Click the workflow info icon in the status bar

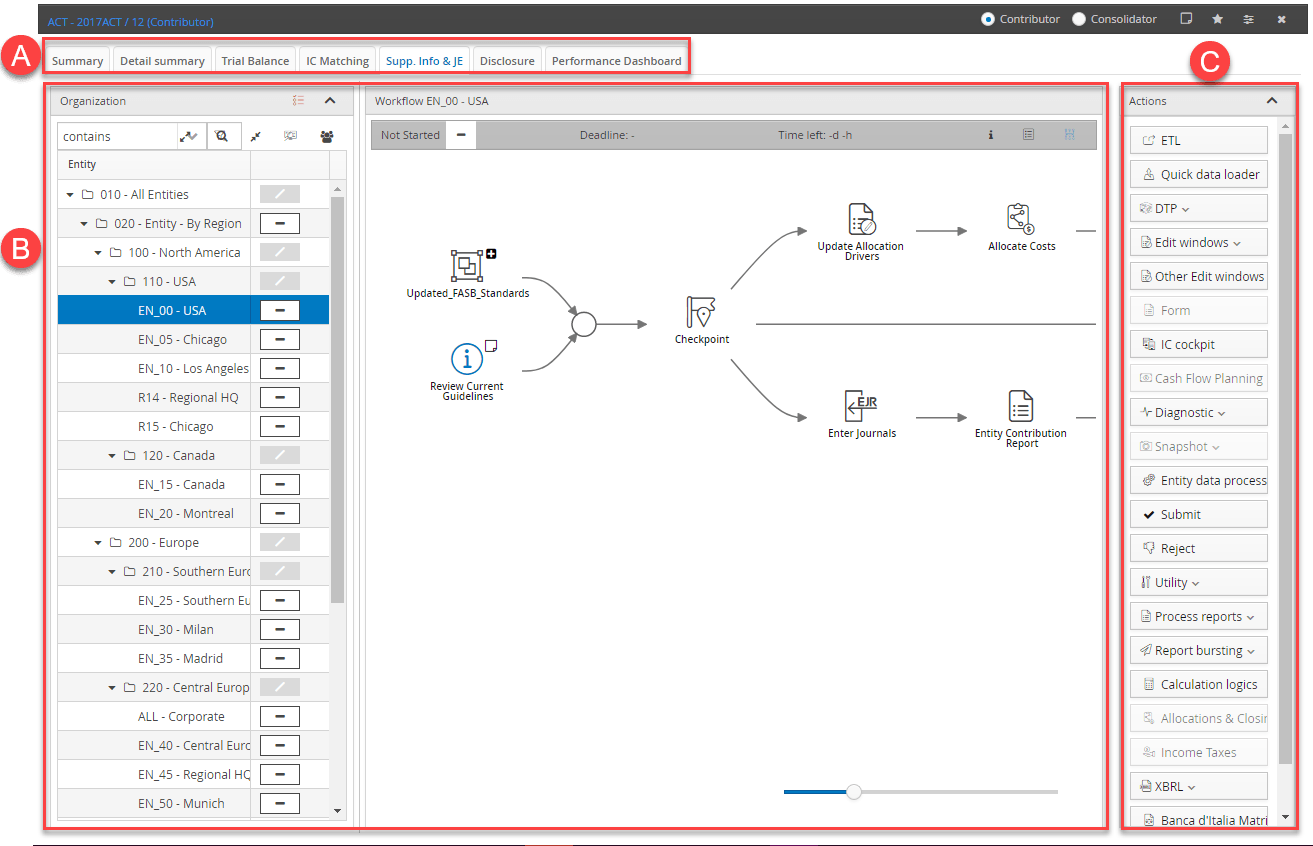(x=990, y=135)
